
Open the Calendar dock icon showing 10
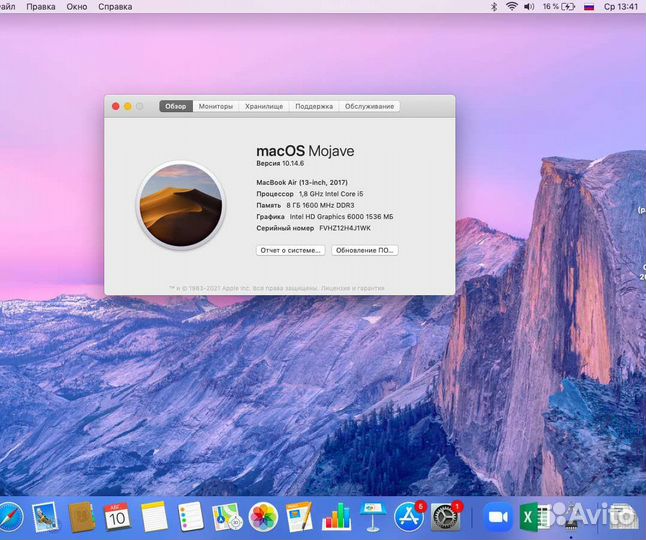pyautogui.click(x=117, y=517)
